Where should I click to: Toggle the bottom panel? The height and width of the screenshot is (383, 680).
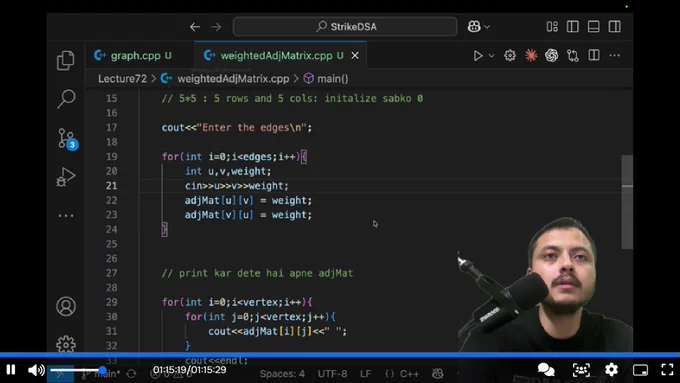(x=594, y=26)
